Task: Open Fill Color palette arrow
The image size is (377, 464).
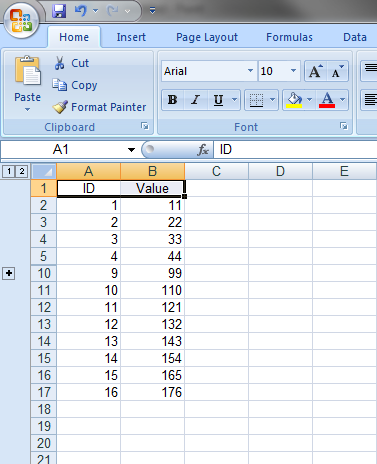Action: (310, 100)
